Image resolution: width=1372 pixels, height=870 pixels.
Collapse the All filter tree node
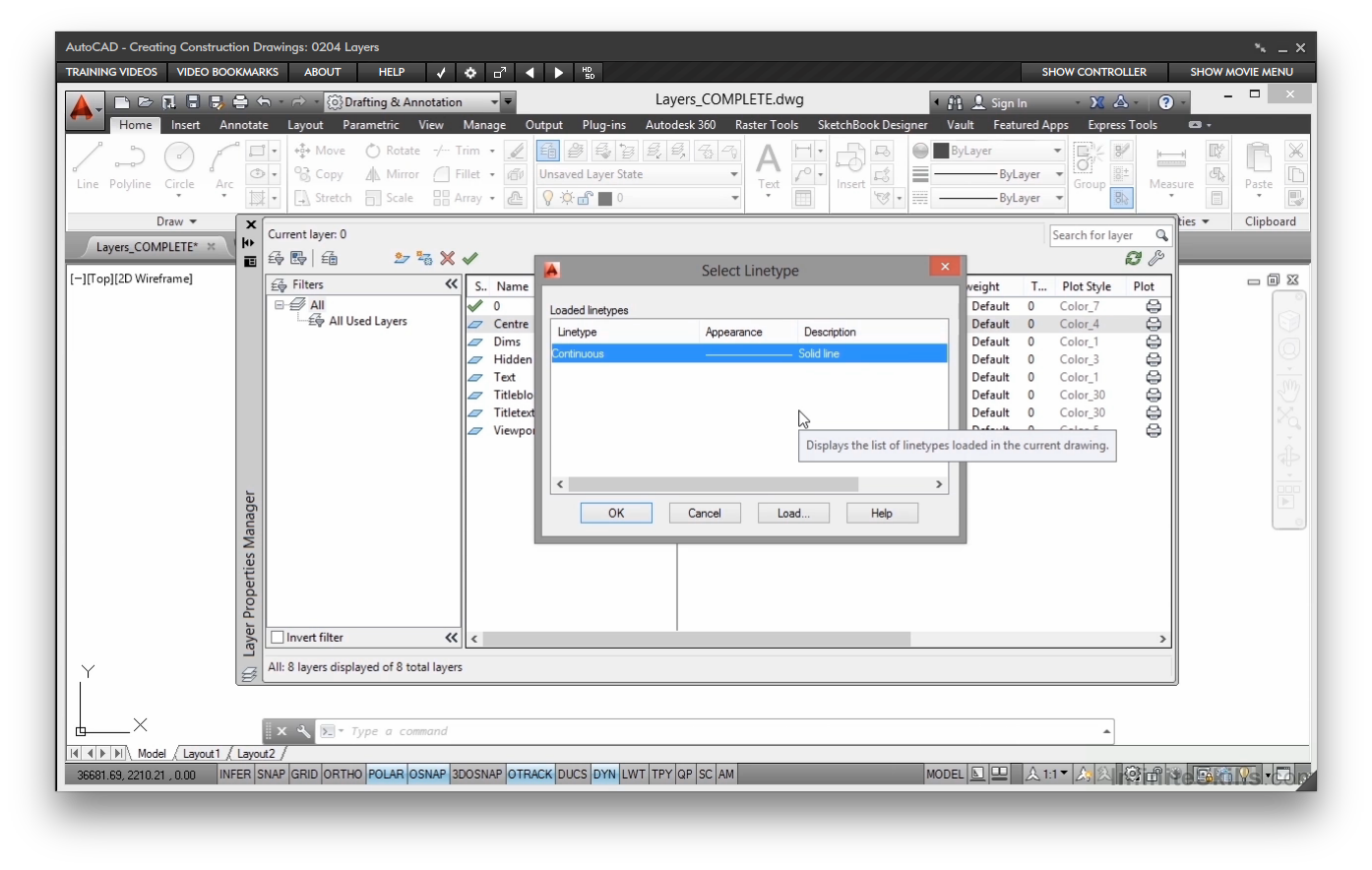[x=280, y=305]
